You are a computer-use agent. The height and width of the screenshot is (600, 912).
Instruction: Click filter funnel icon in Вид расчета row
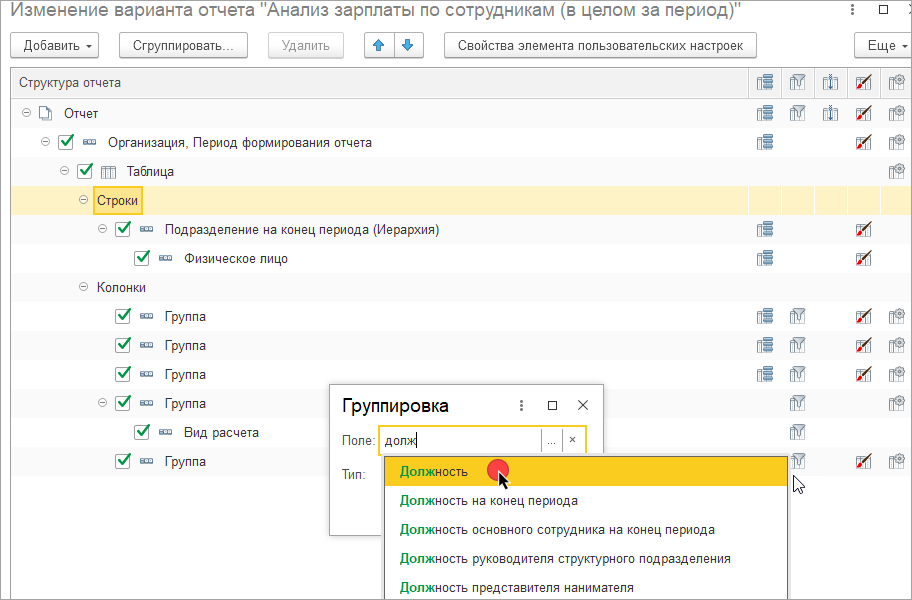tap(797, 432)
